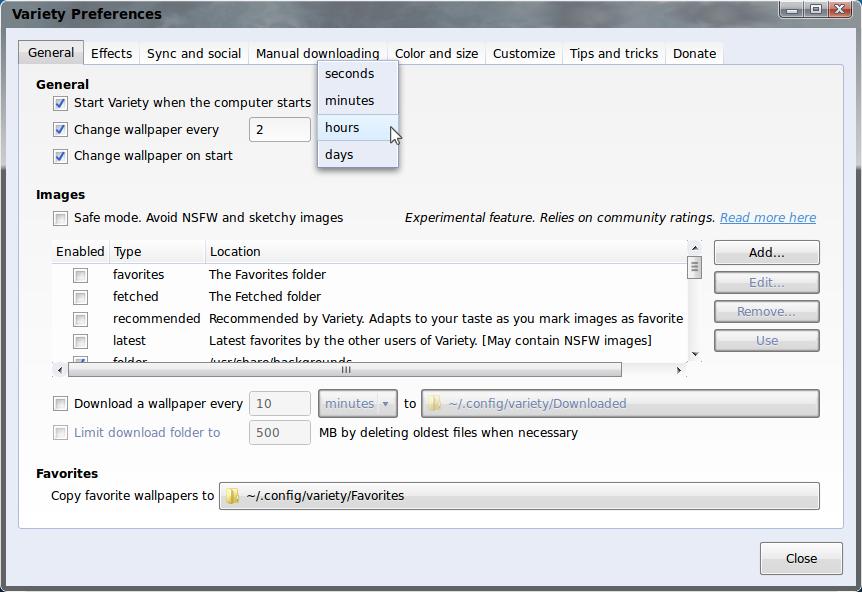Click the horizontal scrollbar left arrow
This screenshot has height=592, width=862.
coord(60,370)
